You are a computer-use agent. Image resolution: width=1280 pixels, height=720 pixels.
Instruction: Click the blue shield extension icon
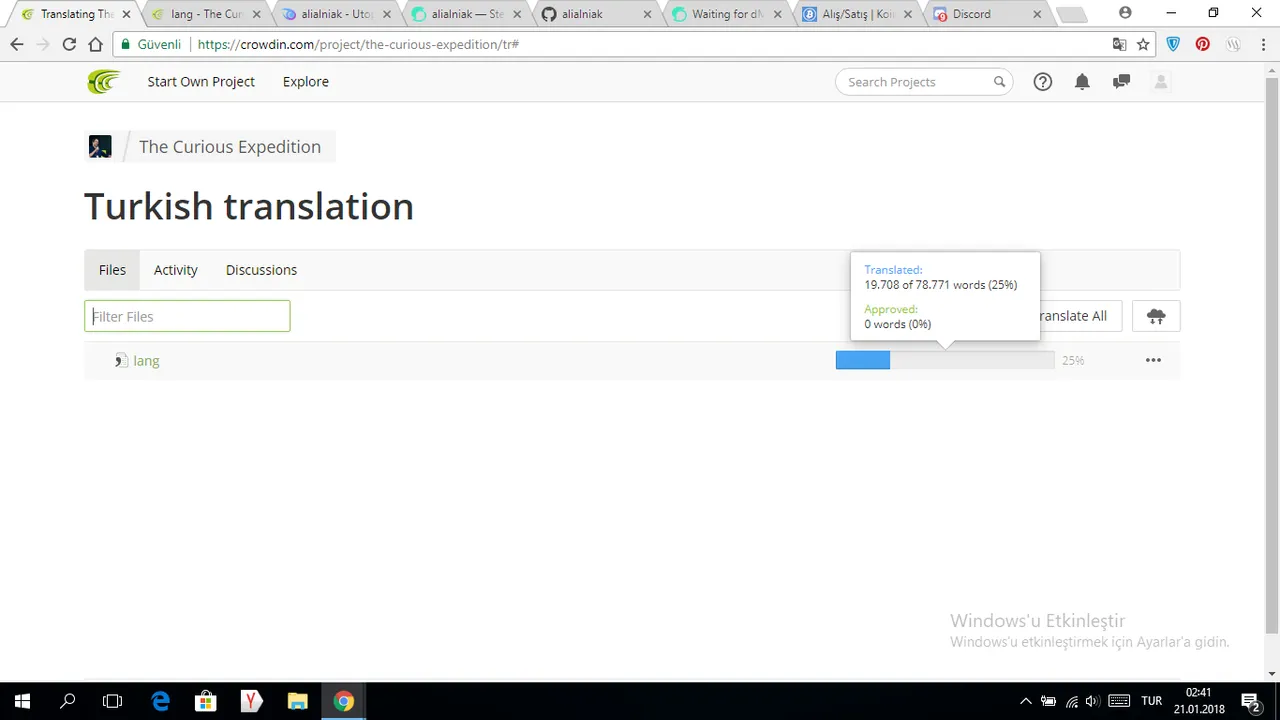[x=1174, y=44]
